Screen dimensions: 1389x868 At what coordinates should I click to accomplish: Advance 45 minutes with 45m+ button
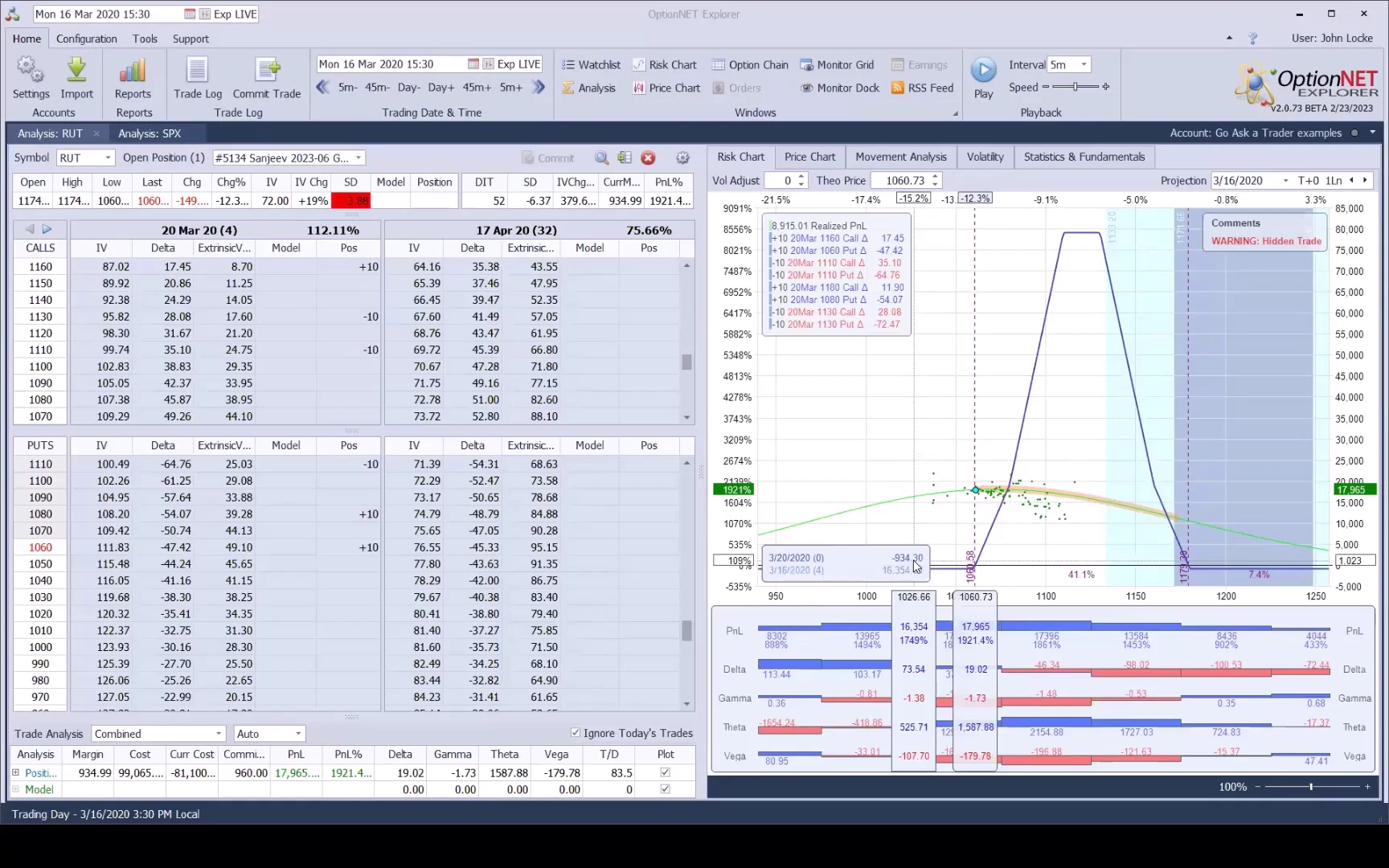(x=477, y=87)
